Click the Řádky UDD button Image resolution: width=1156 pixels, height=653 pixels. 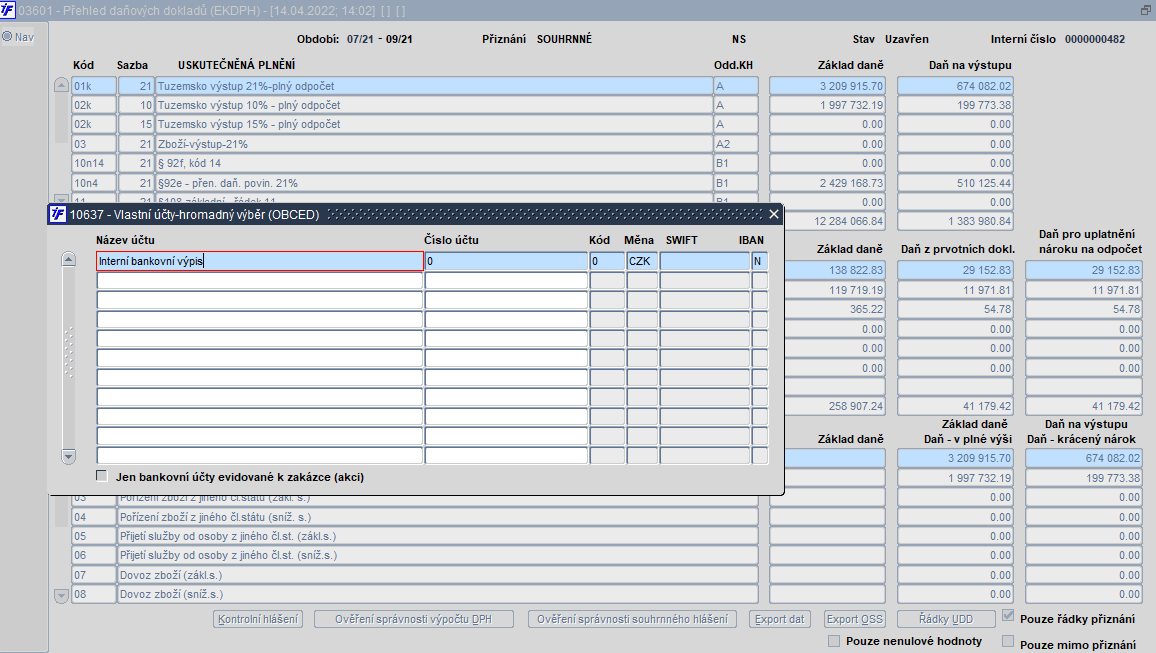pyautogui.click(x=946, y=619)
